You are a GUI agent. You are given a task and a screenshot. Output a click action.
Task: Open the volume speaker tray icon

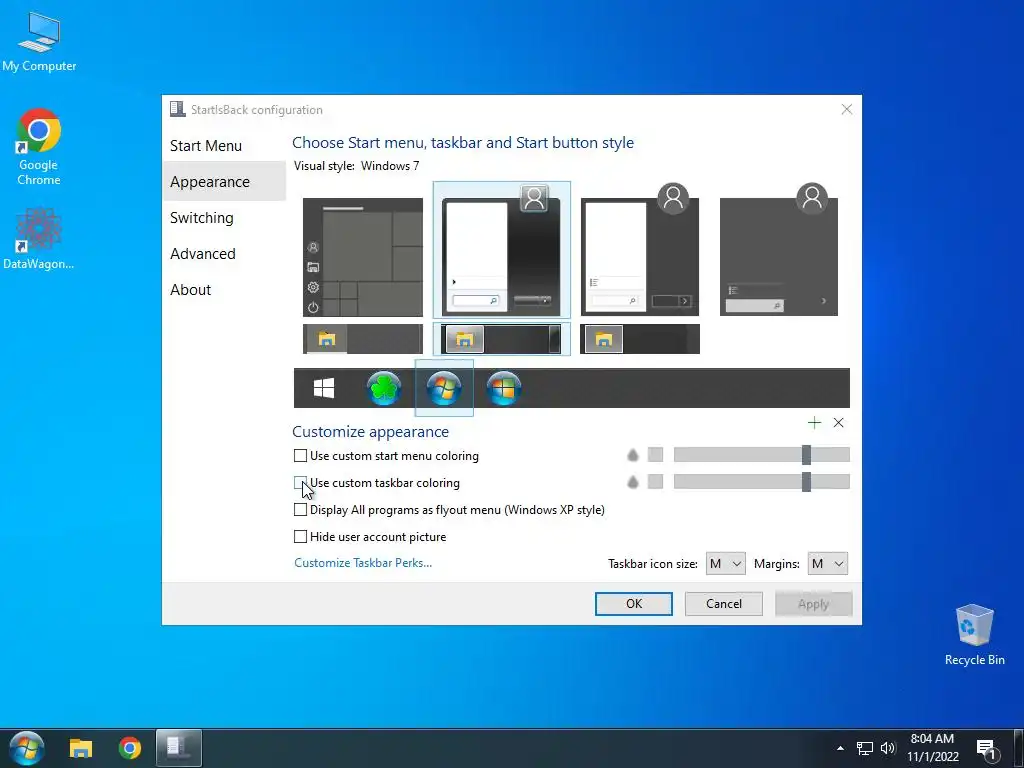888,748
